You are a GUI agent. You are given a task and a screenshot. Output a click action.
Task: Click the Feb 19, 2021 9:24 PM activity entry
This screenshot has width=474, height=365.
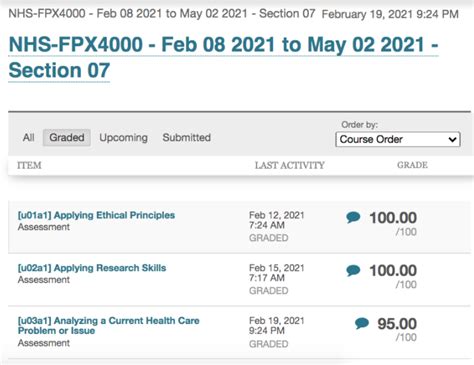tap(277, 325)
